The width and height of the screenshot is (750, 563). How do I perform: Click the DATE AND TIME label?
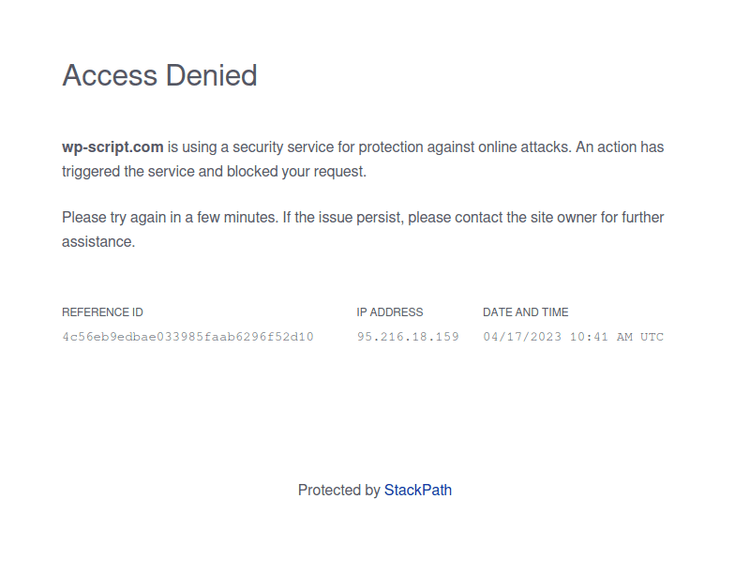click(x=525, y=312)
